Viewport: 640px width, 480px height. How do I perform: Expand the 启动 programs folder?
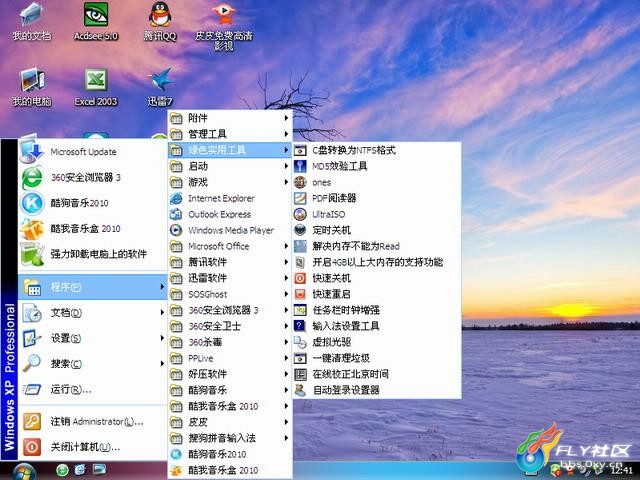click(230, 166)
